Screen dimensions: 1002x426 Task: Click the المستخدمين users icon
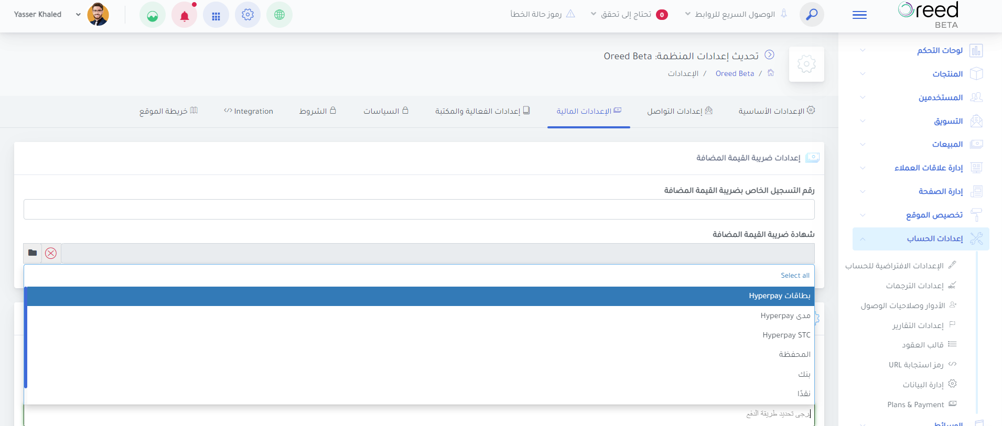click(x=976, y=98)
